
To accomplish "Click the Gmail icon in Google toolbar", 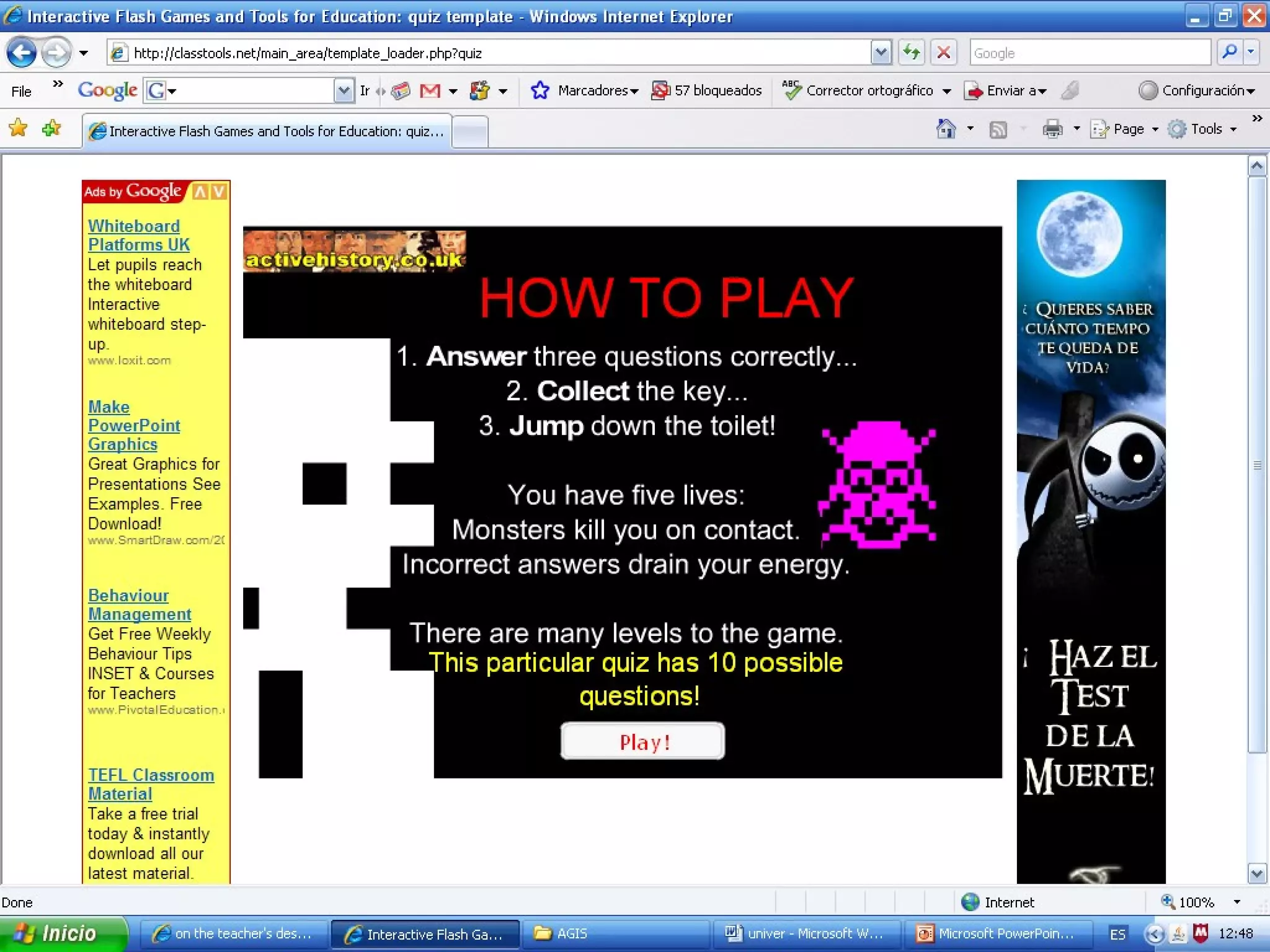I will click(430, 91).
